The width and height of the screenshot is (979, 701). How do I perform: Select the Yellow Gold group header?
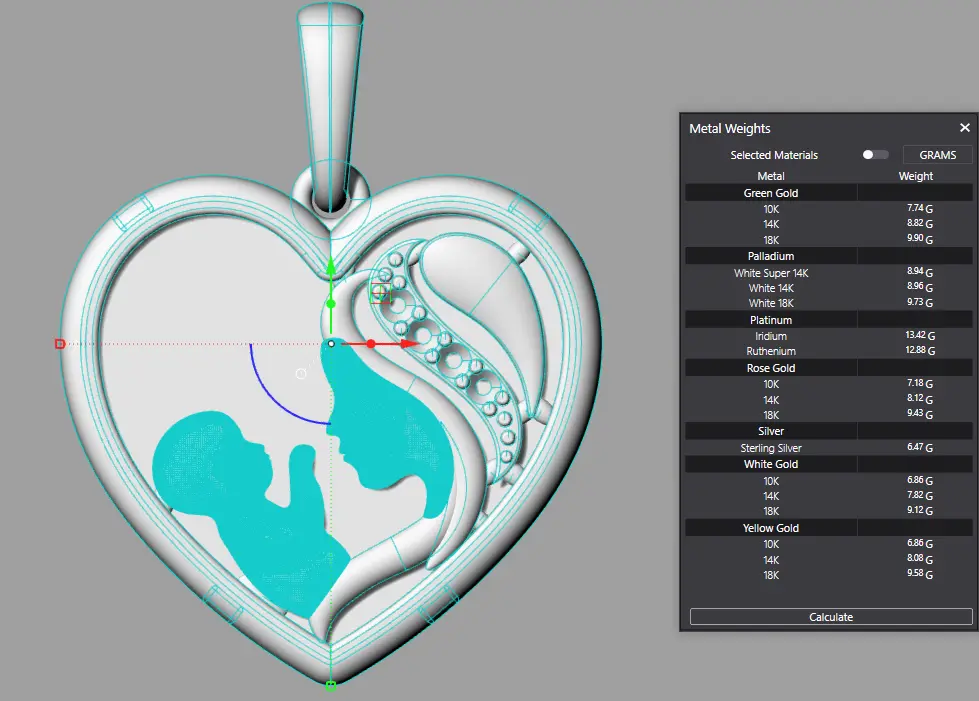(x=771, y=528)
